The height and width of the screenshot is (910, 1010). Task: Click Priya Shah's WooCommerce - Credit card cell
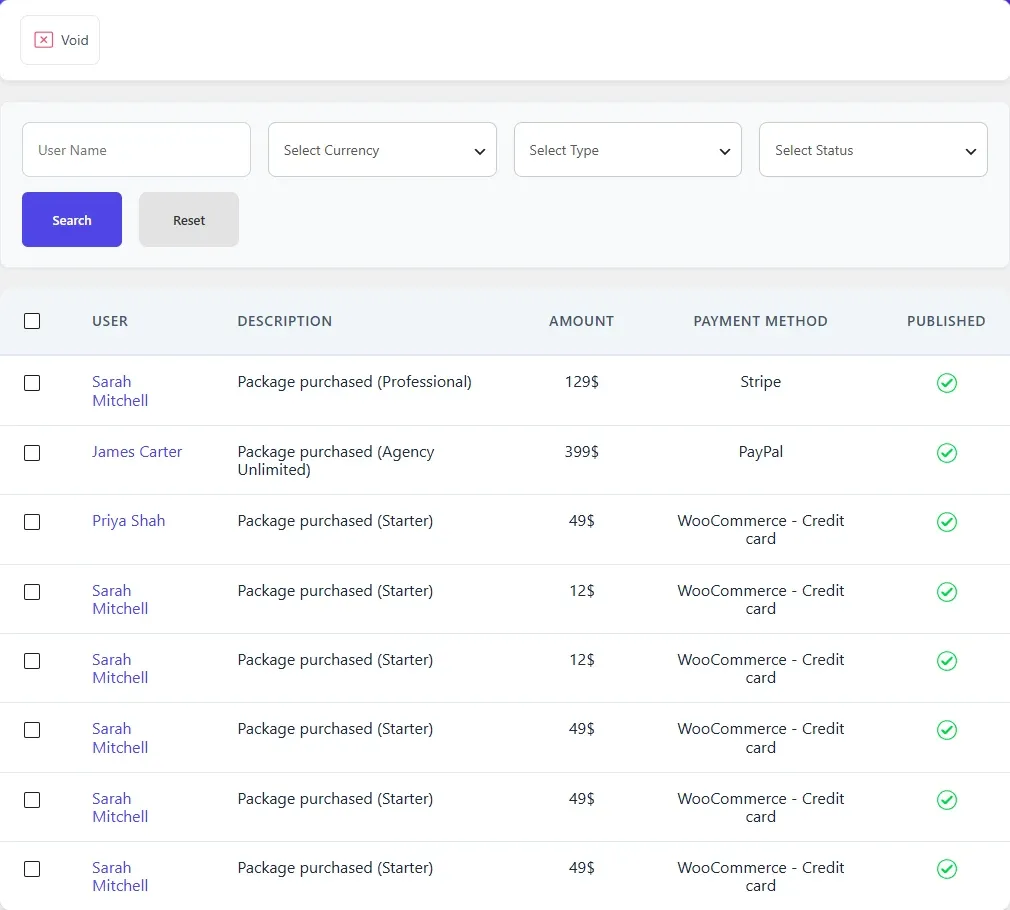[x=760, y=529]
